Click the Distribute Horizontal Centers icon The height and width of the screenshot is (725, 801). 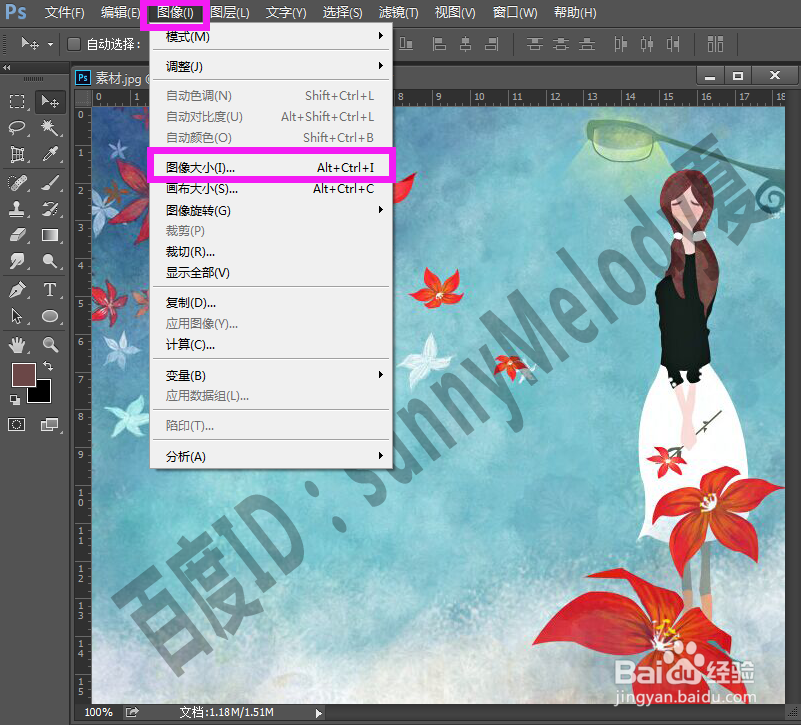click(647, 44)
